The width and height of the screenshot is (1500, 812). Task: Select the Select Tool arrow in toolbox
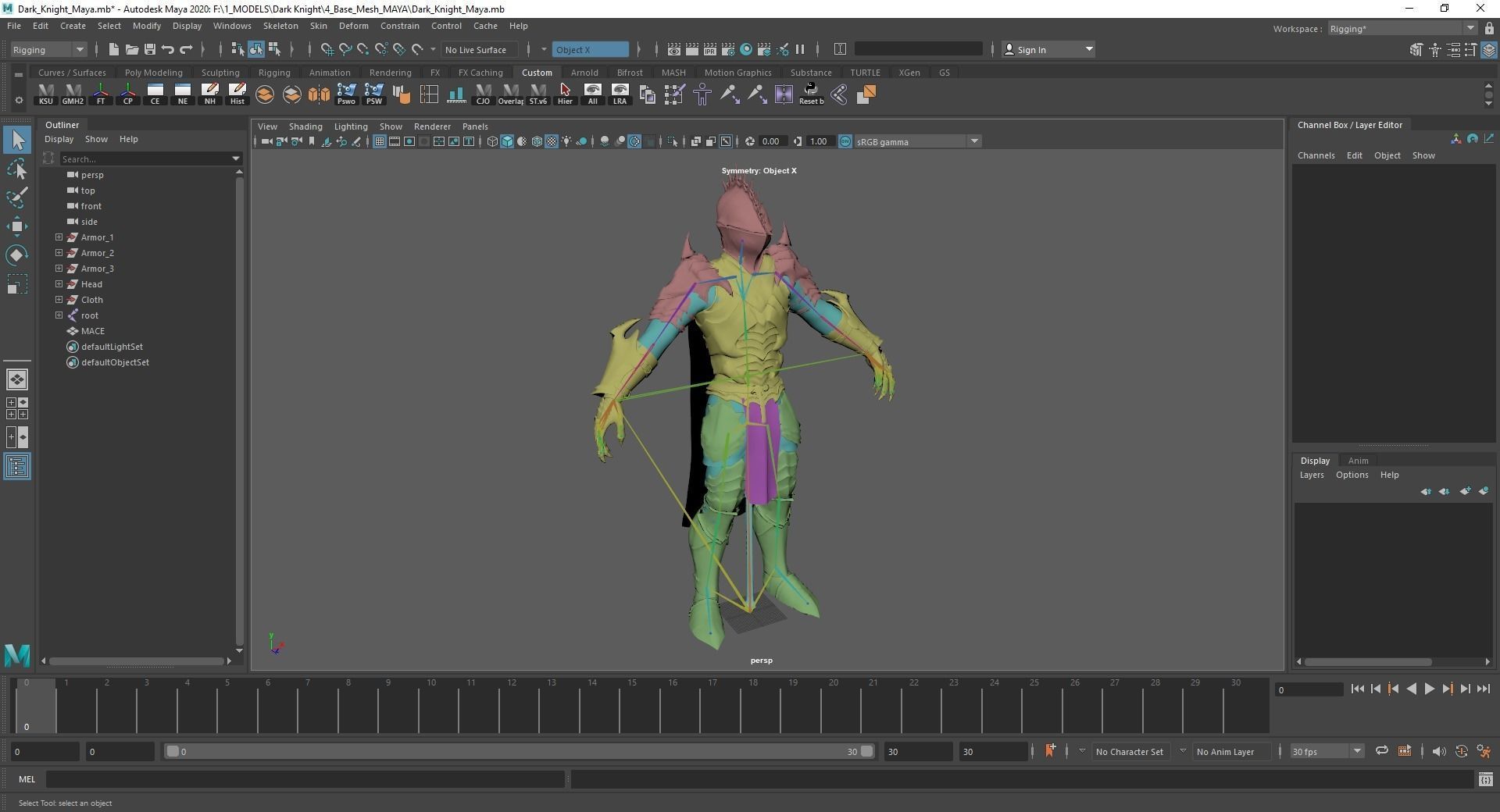(17, 140)
